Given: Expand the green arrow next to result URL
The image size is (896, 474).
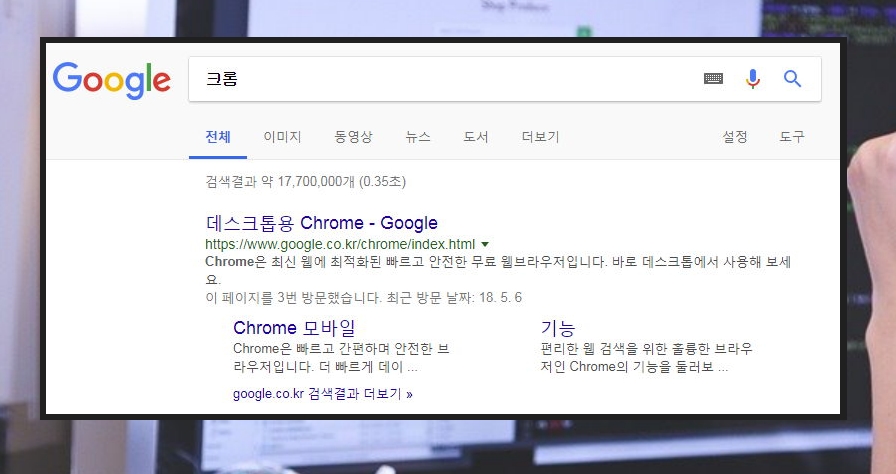Looking at the screenshot, I should (485, 244).
